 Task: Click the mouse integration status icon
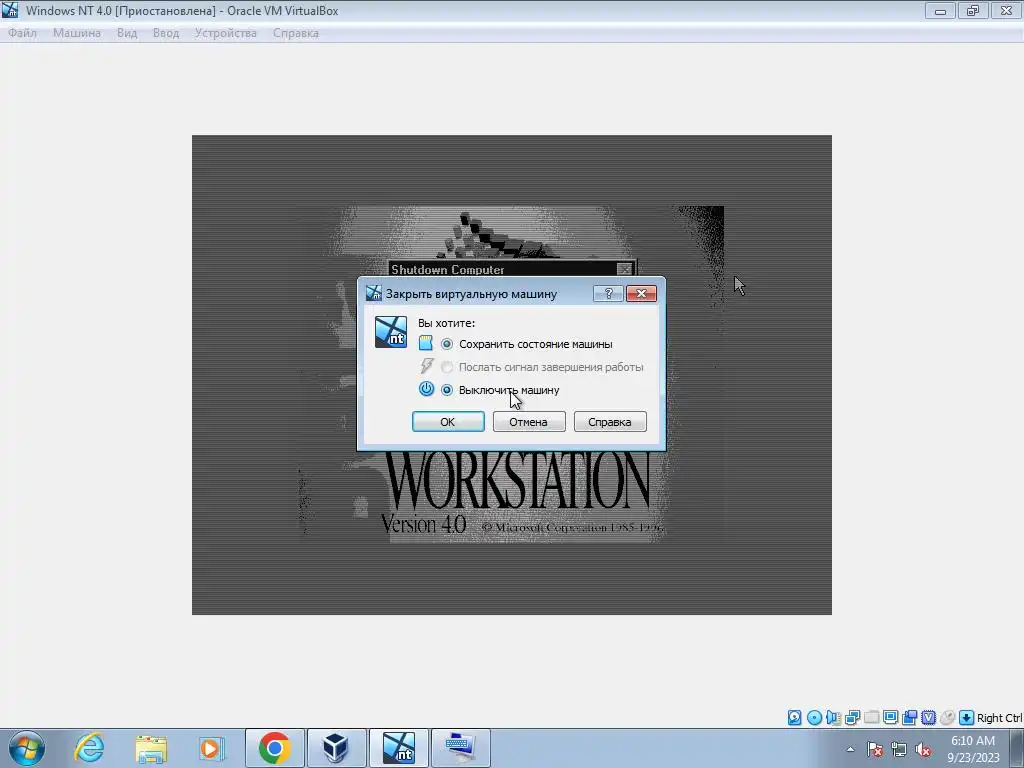pyautogui.click(x=947, y=718)
